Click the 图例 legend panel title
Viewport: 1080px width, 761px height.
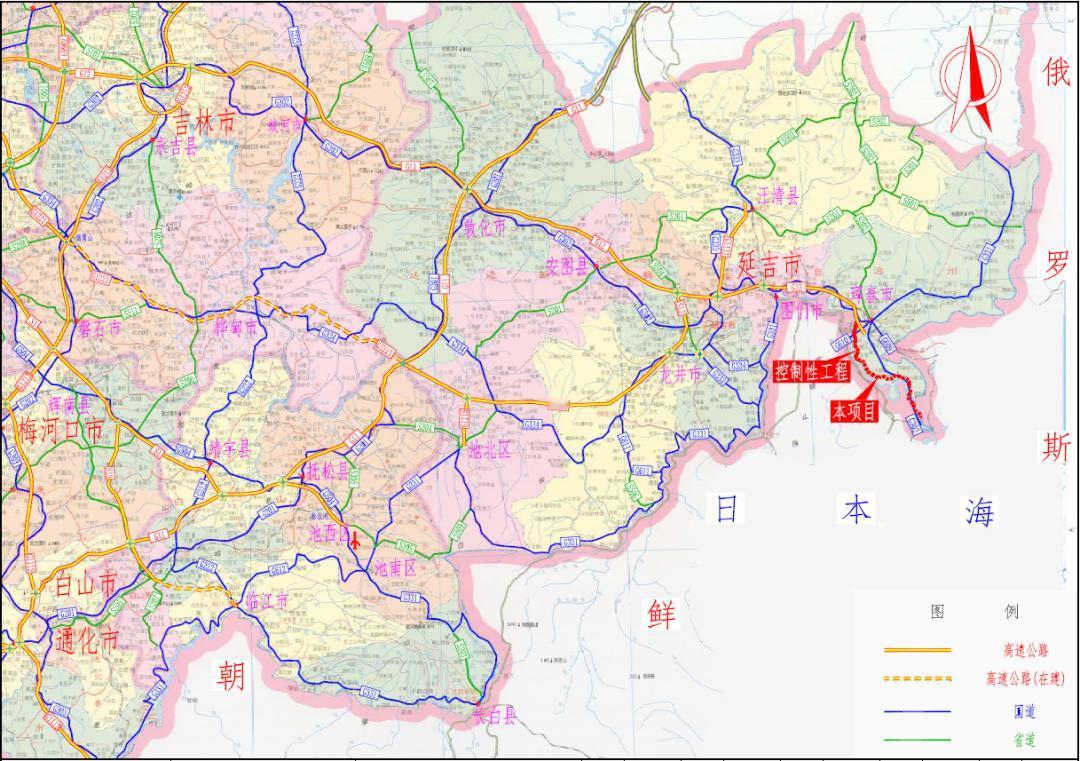pos(975,610)
